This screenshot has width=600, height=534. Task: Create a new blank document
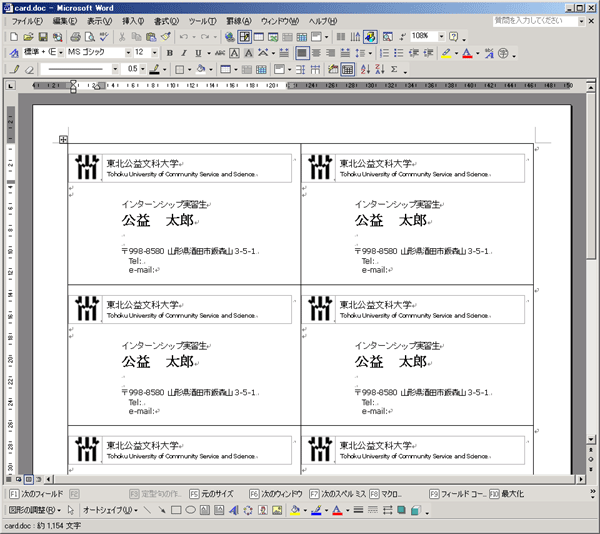14,37
